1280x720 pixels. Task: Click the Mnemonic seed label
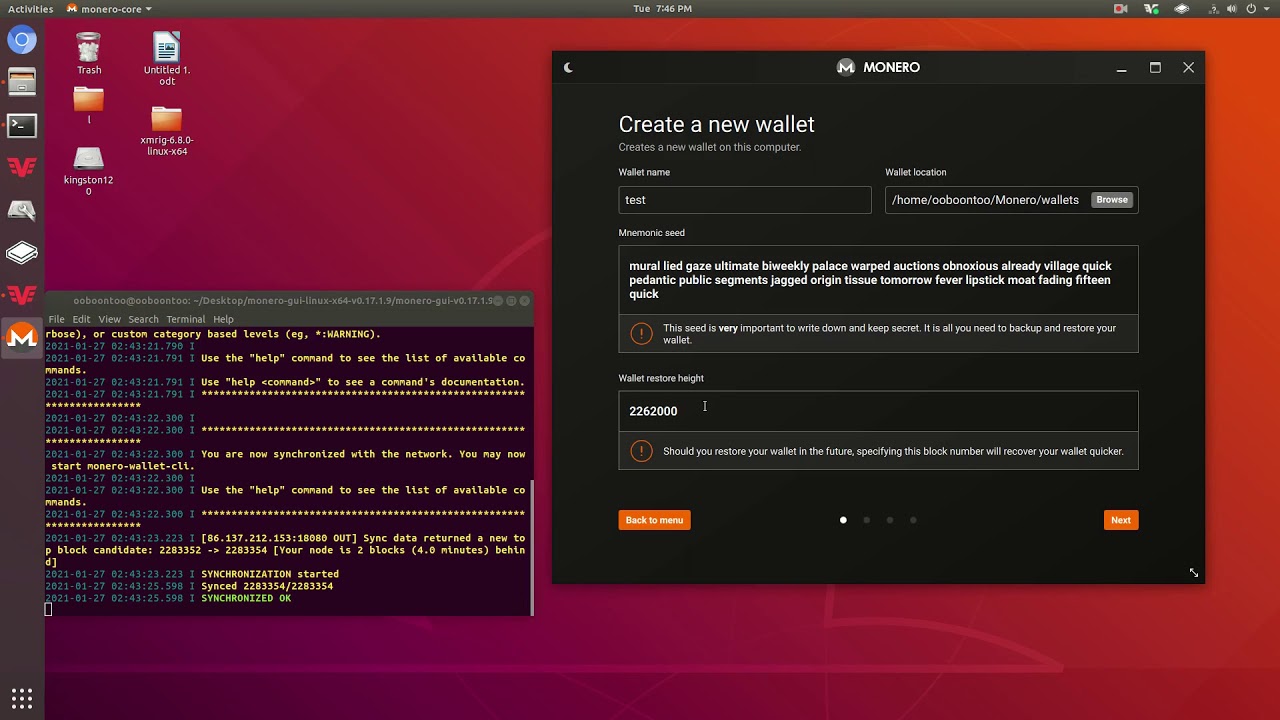click(651, 233)
